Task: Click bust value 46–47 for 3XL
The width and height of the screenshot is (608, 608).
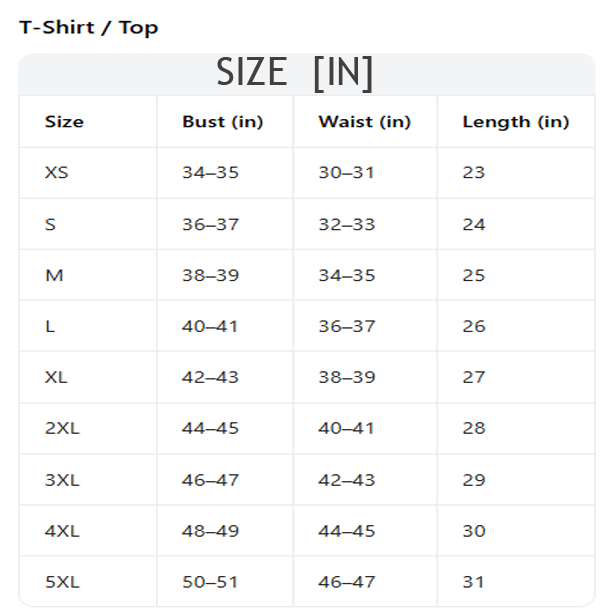Action: (210, 480)
